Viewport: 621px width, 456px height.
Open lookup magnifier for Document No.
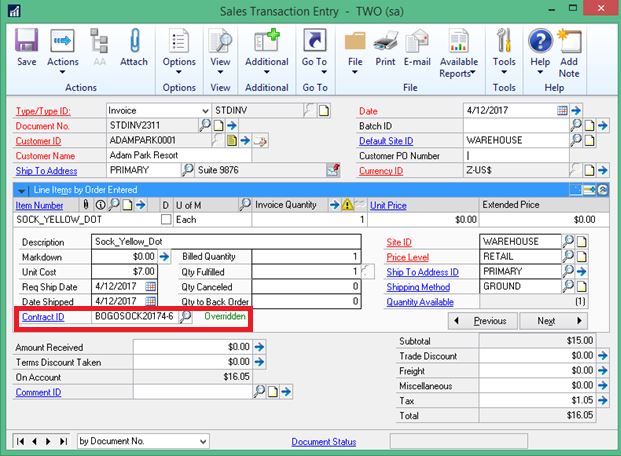[x=205, y=125]
